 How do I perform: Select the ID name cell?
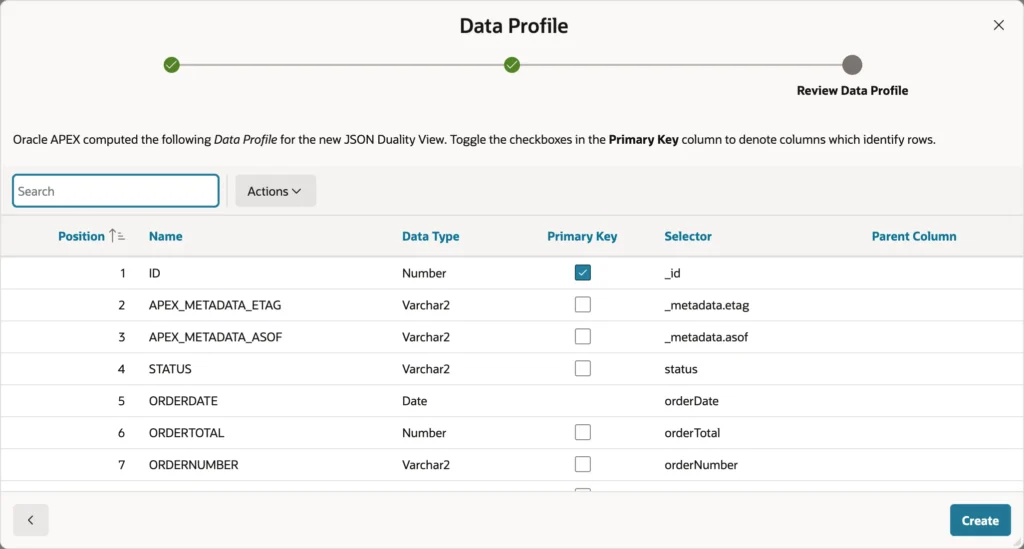154,273
